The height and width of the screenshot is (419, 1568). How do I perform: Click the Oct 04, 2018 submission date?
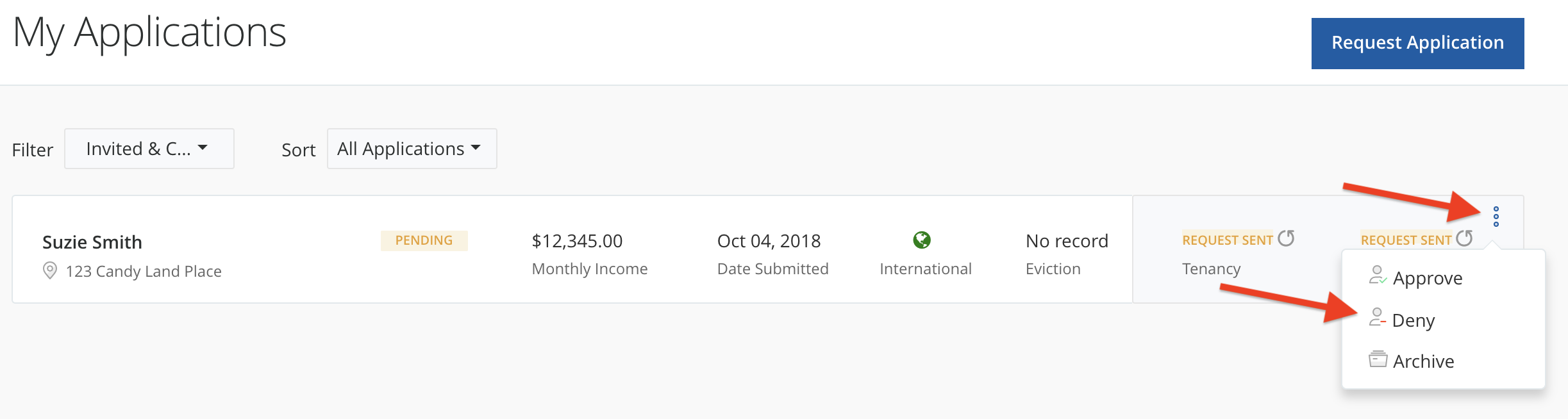click(769, 241)
